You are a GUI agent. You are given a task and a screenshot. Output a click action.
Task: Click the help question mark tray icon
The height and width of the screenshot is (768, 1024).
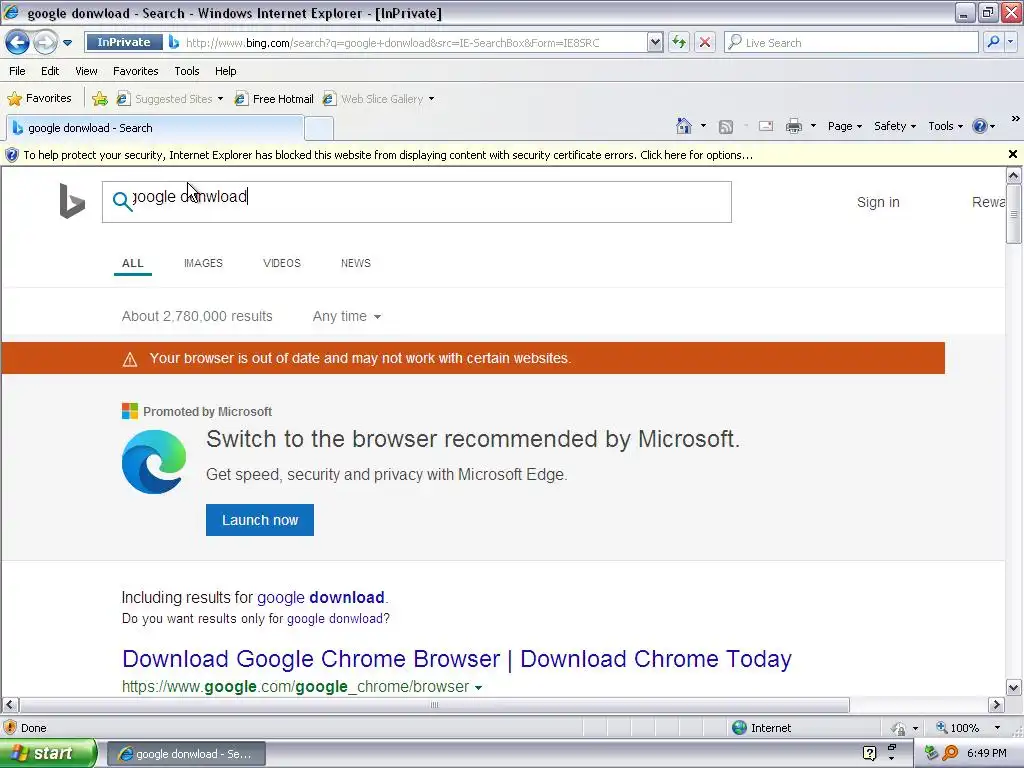(x=869, y=753)
